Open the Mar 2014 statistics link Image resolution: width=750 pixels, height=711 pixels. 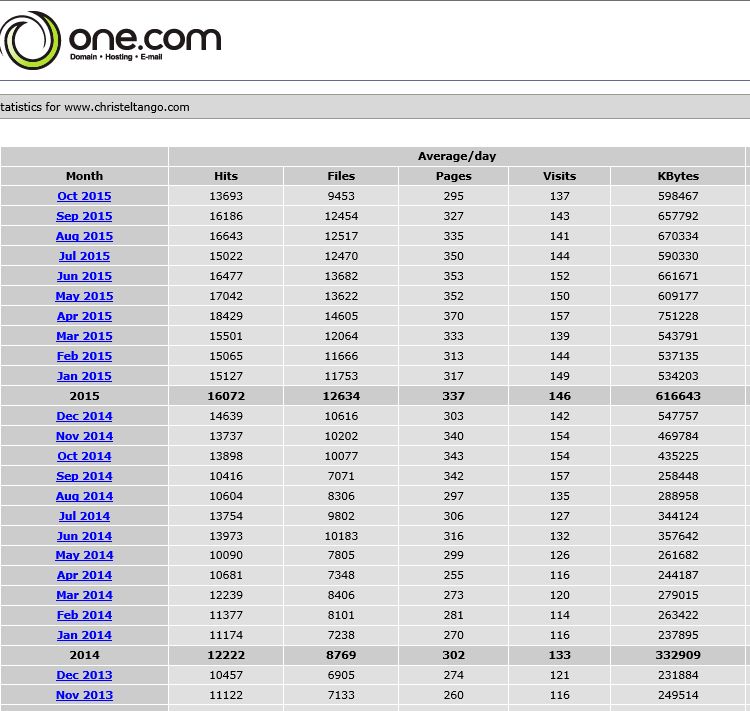point(84,596)
